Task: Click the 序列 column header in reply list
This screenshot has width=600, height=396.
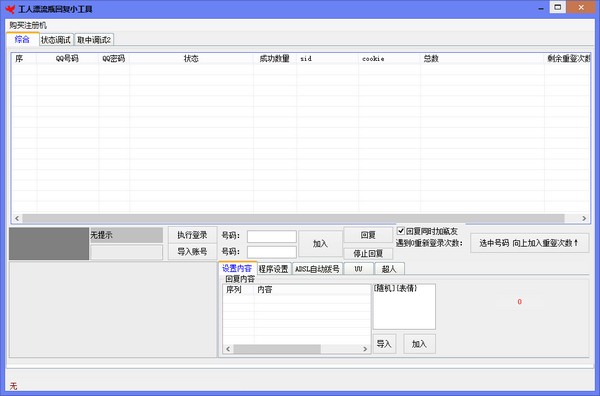Action: point(238,290)
